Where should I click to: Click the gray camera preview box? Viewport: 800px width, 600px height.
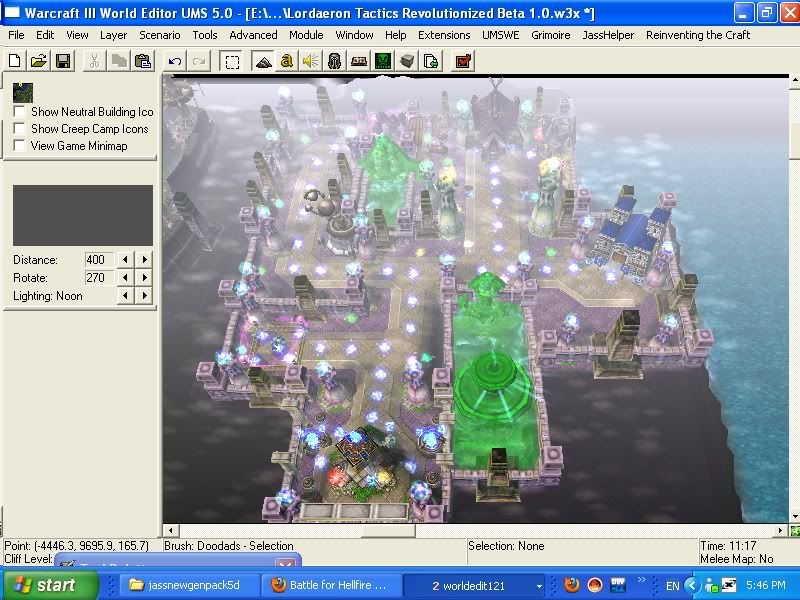83,215
